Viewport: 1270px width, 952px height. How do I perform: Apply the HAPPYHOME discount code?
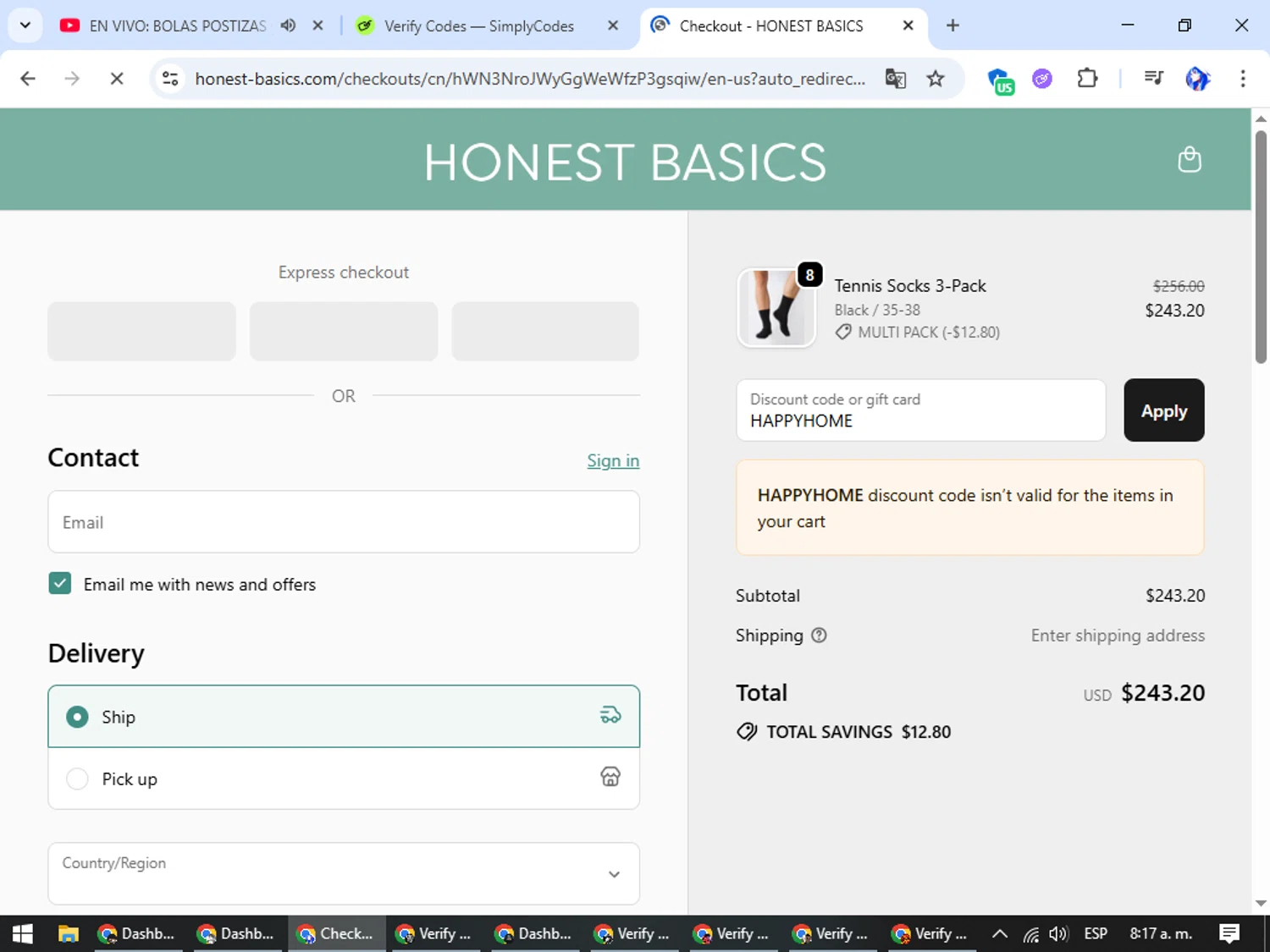click(1163, 410)
